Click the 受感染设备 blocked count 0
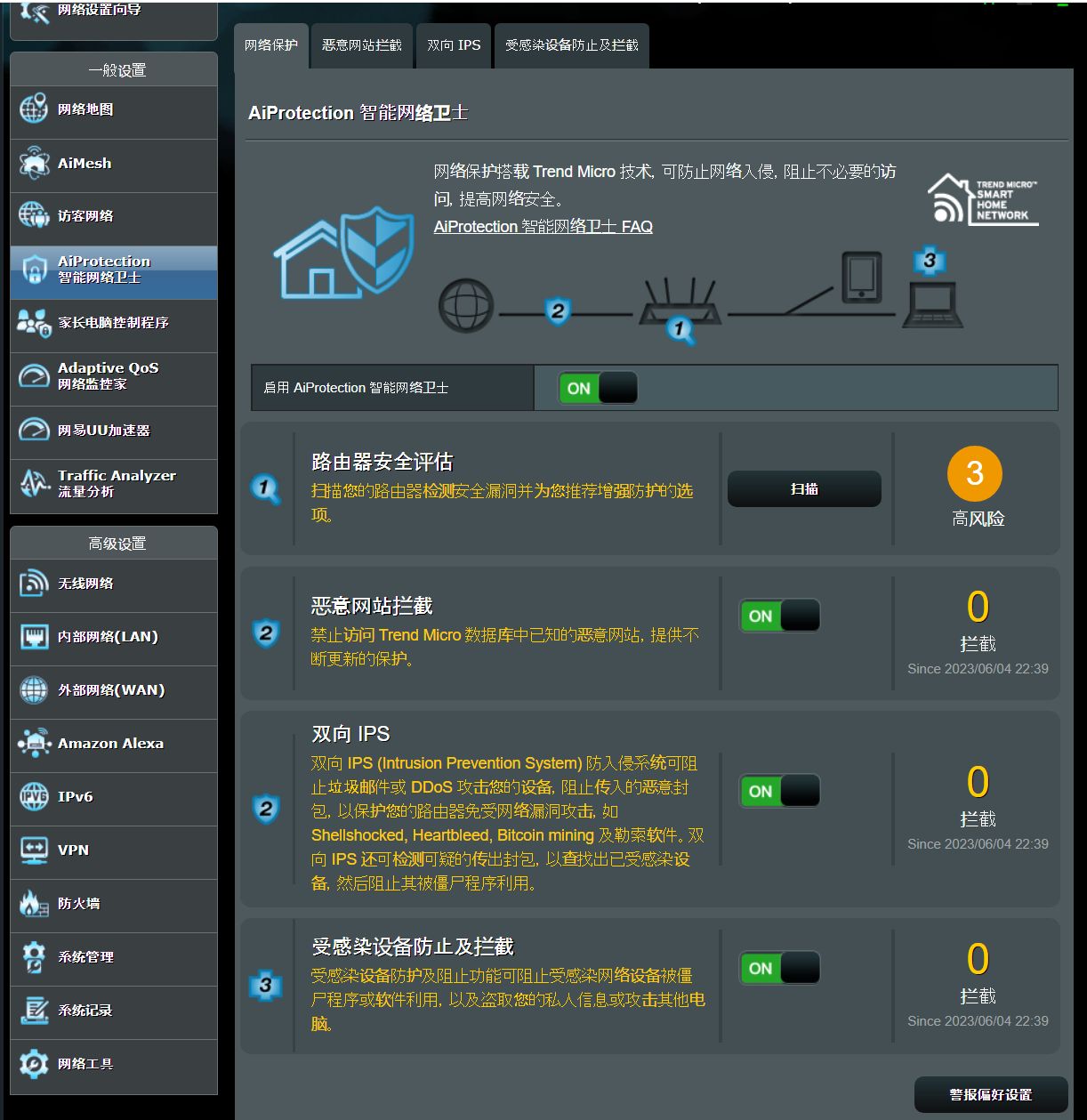Image resolution: width=1087 pixels, height=1120 pixels. [x=978, y=959]
